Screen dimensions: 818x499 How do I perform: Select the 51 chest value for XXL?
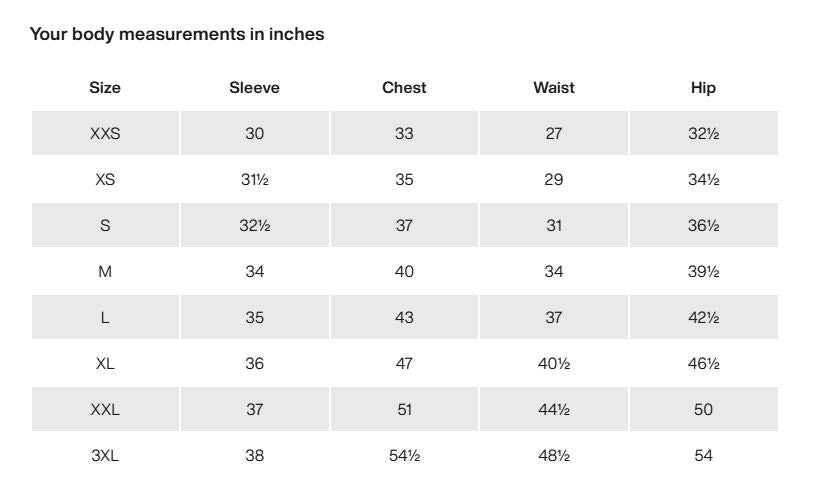(404, 410)
